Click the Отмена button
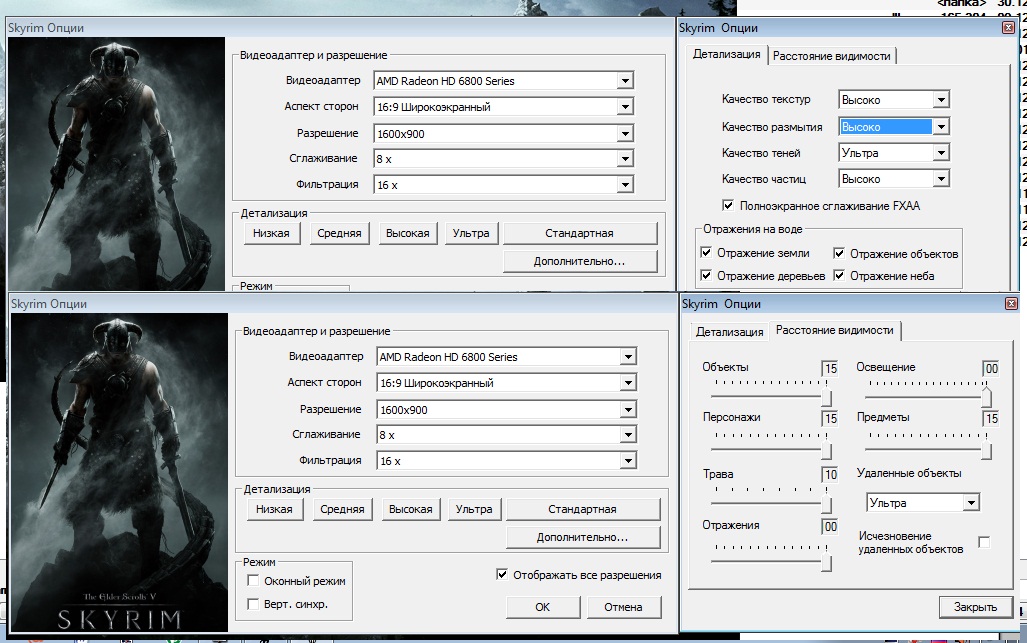The width and height of the screenshot is (1027, 643). coord(623,607)
